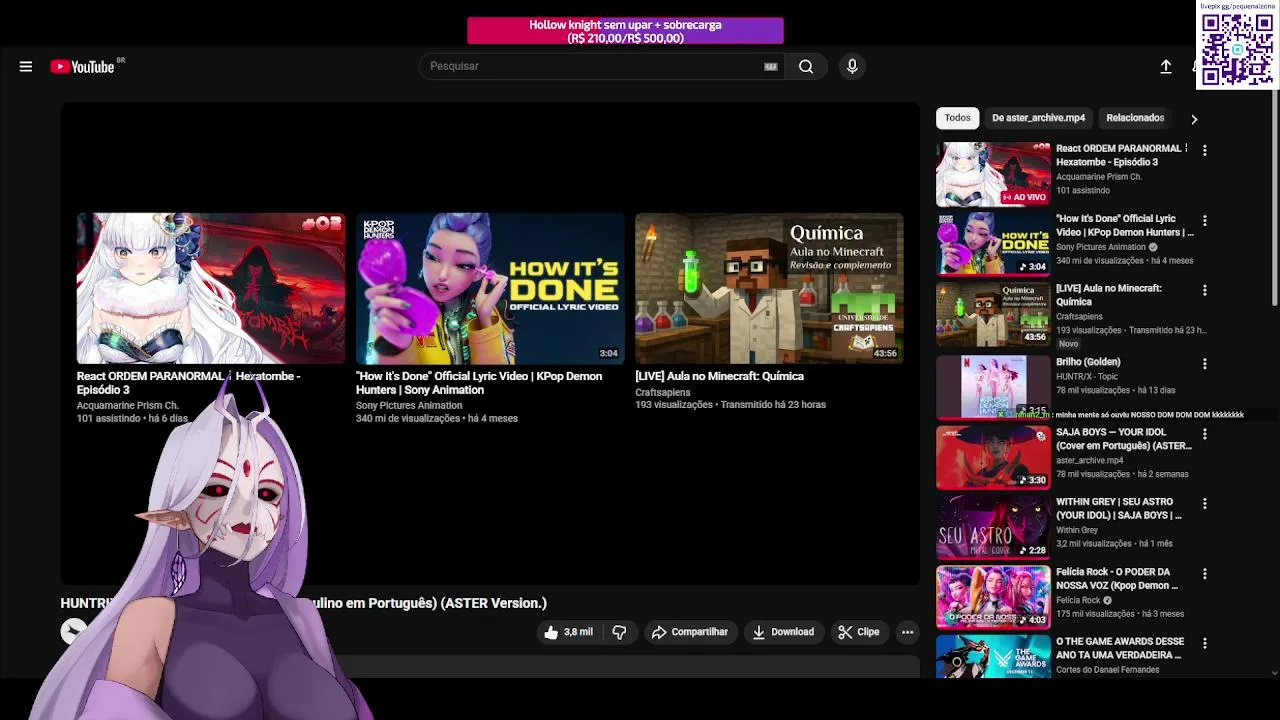Click the QR code overlay
Screen dimensions: 1280x720
pyautogui.click(x=1238, y=49)
